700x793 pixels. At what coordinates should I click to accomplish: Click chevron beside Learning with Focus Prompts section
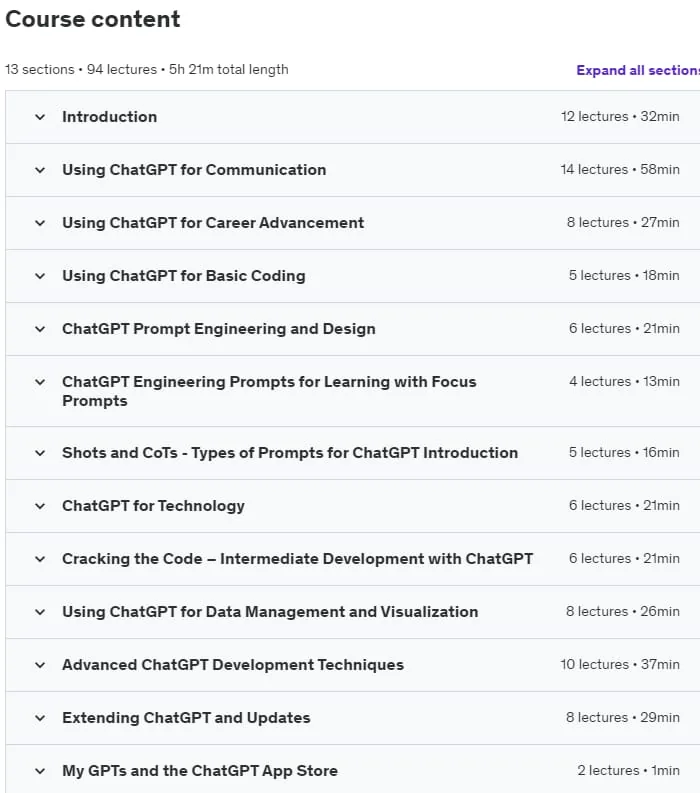pyautogui.click(x=40, y=382)
